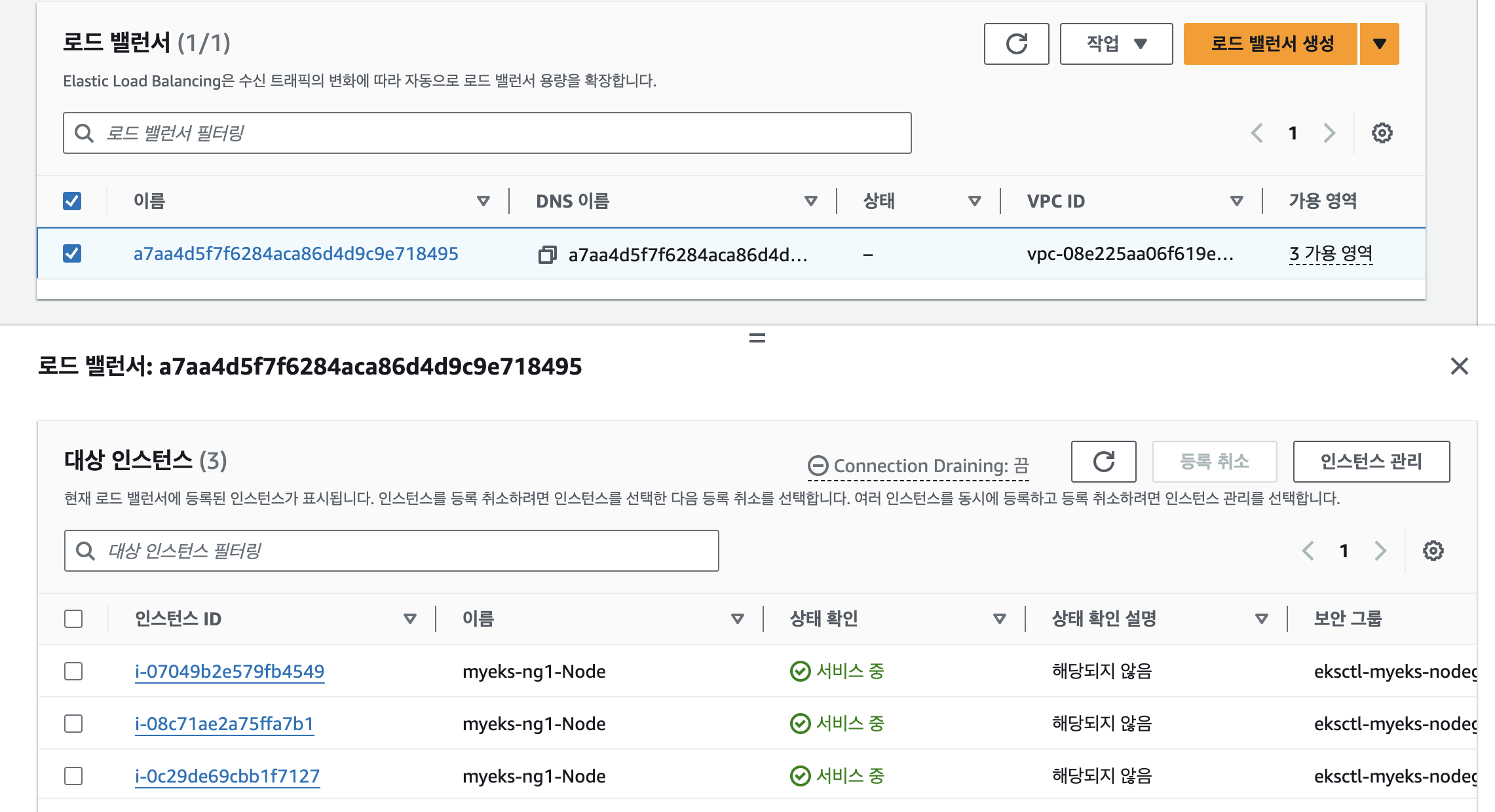This screenshot has height=812, width=1495.
Task: Copy the load balancer DNS name
Action: (x=547, y=254)
